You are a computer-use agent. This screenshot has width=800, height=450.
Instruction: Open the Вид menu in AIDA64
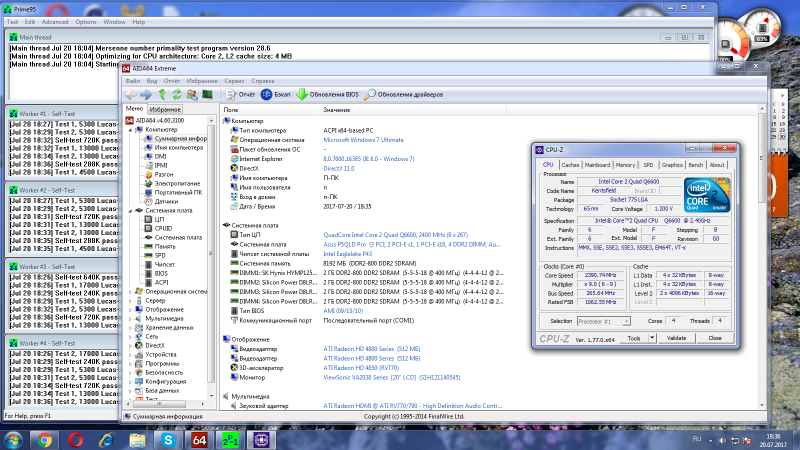click(x=152, y=81)
